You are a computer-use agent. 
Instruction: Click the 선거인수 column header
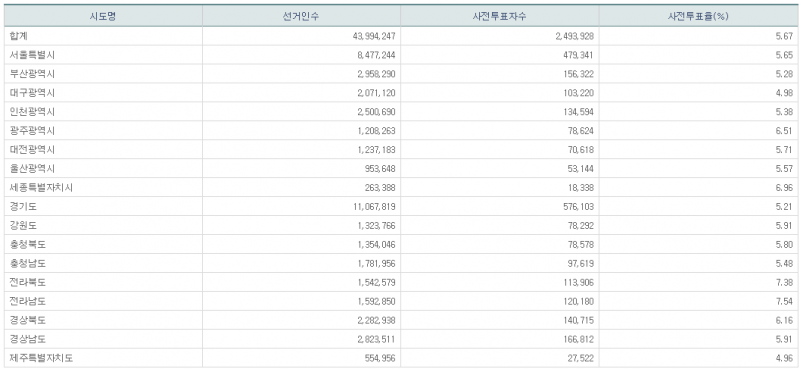pyautogui.click(x=301, y=16)
